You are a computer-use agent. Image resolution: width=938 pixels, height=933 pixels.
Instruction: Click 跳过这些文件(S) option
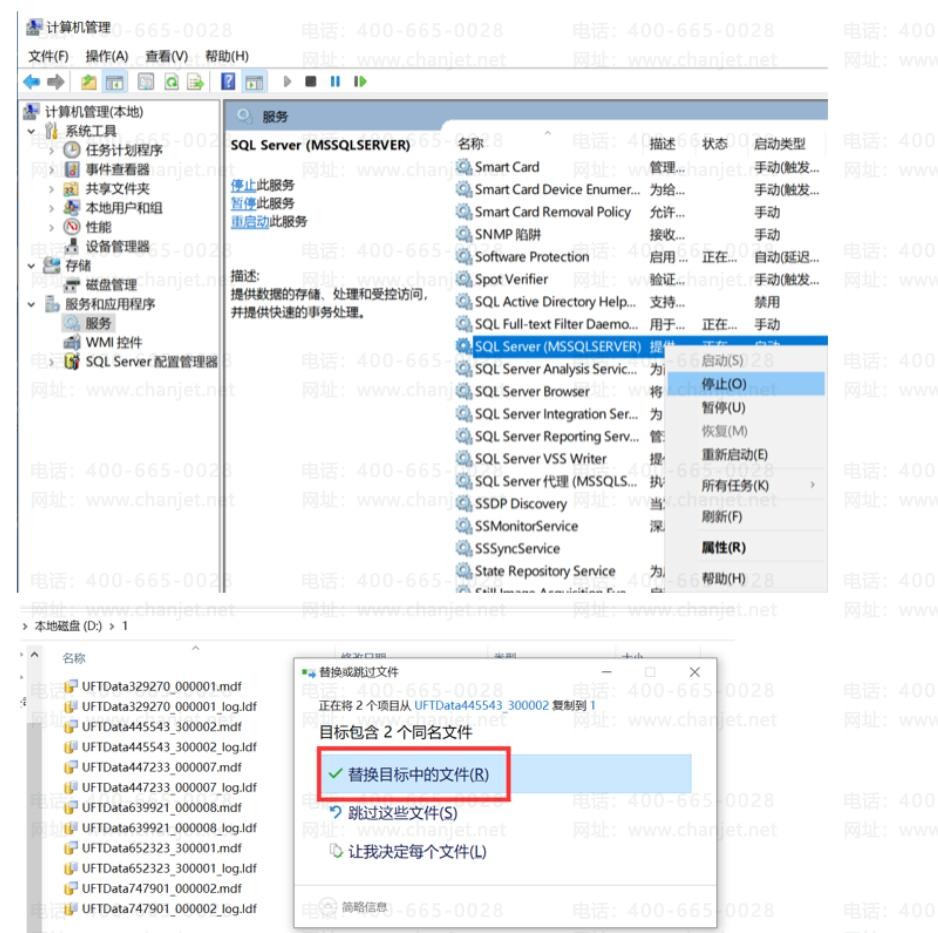(x=402, y=813)
